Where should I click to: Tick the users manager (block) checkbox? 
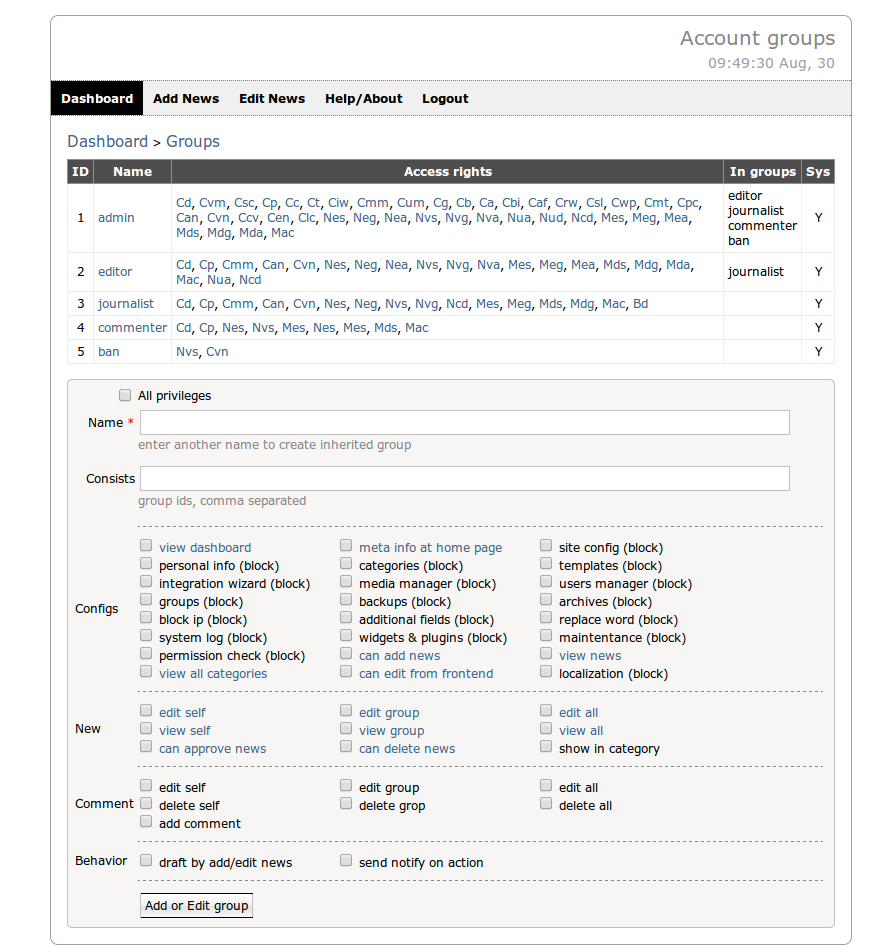coord(546,582)
